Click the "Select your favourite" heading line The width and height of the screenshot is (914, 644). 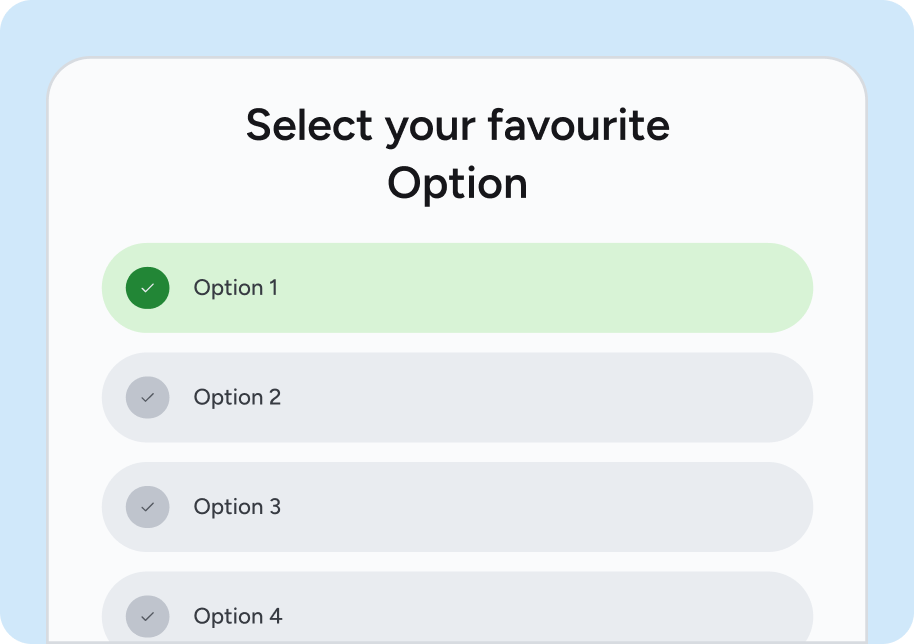tap(457, 126)
